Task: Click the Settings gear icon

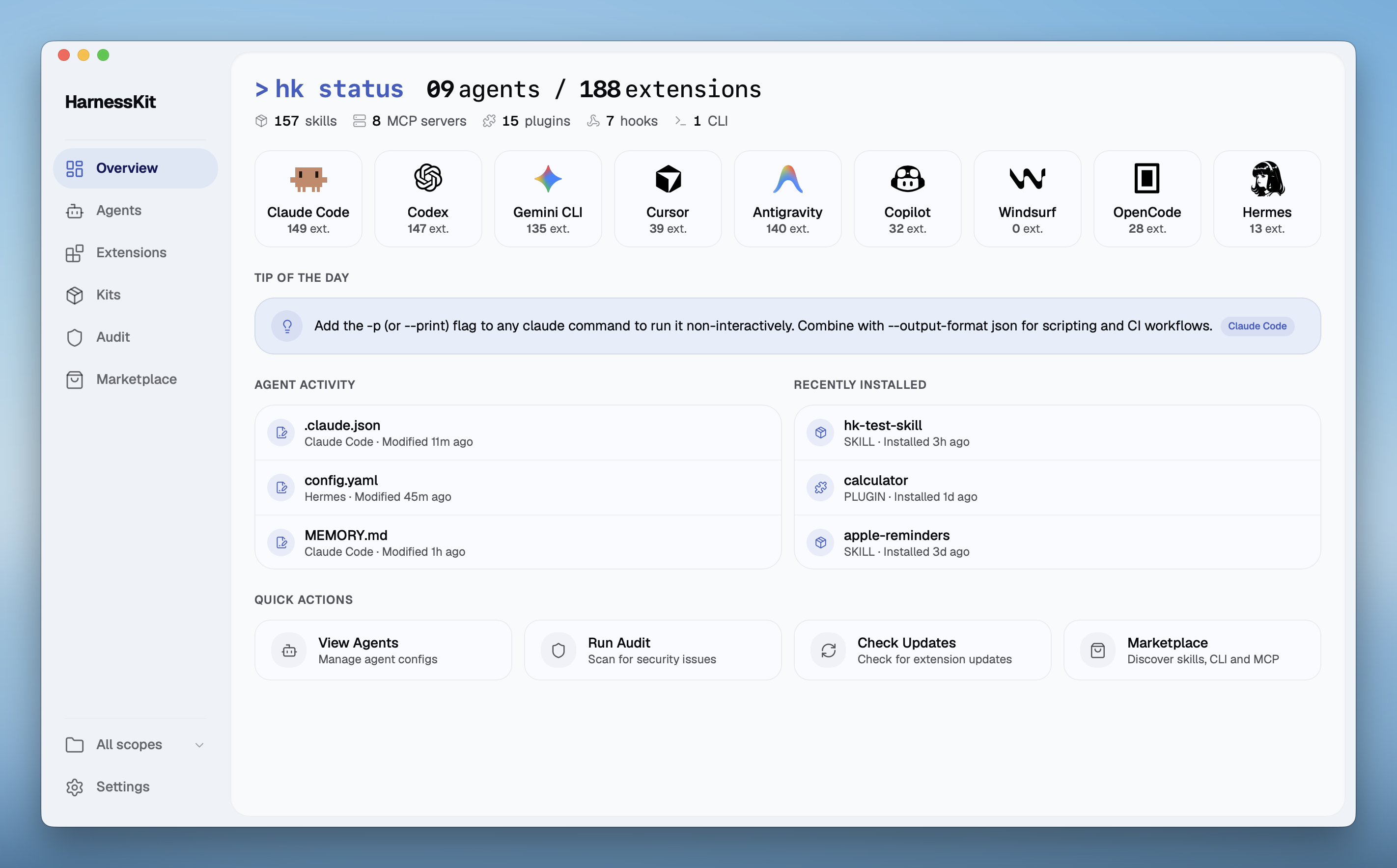Action: click(75, 787)
